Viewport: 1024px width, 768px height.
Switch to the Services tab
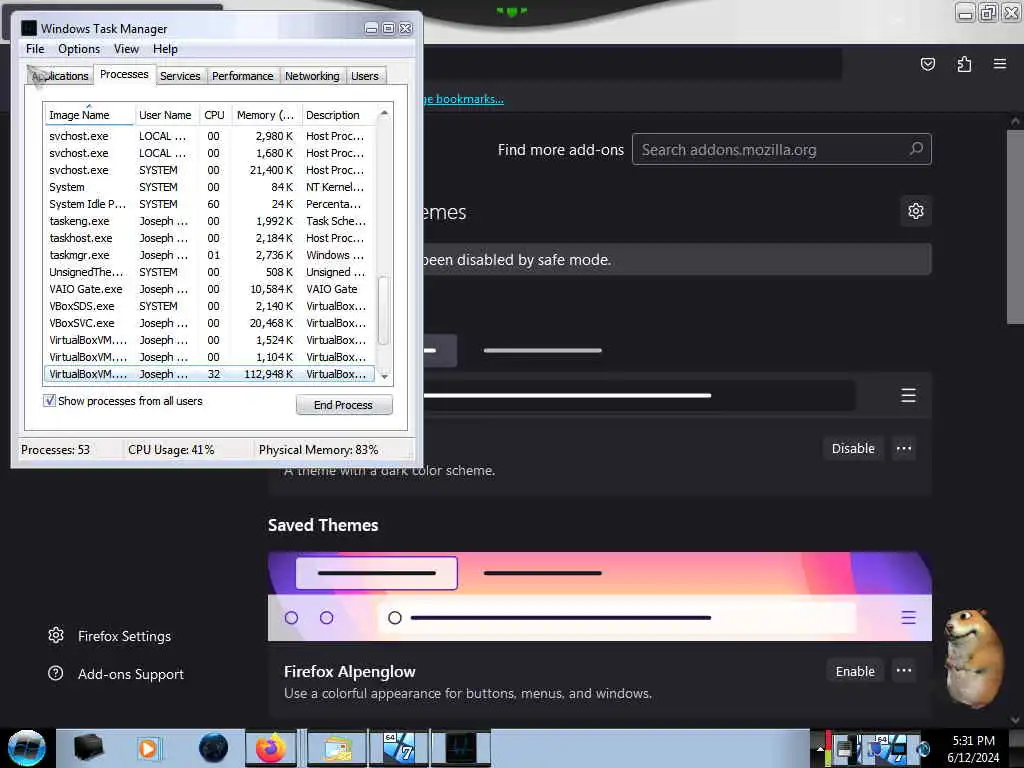[x=180, y=76]
